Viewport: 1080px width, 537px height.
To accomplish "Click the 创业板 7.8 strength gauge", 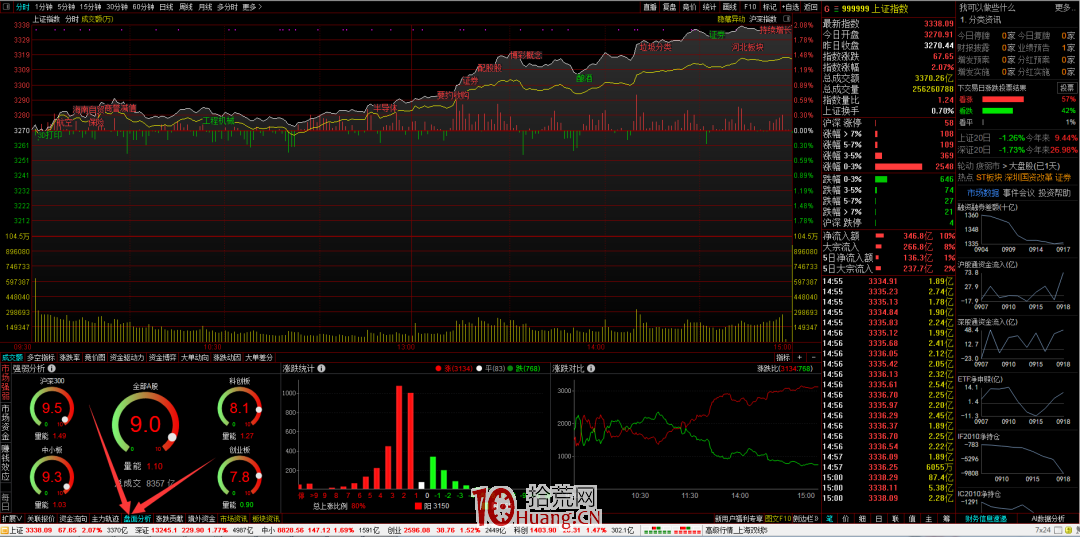I will point(240,476).
